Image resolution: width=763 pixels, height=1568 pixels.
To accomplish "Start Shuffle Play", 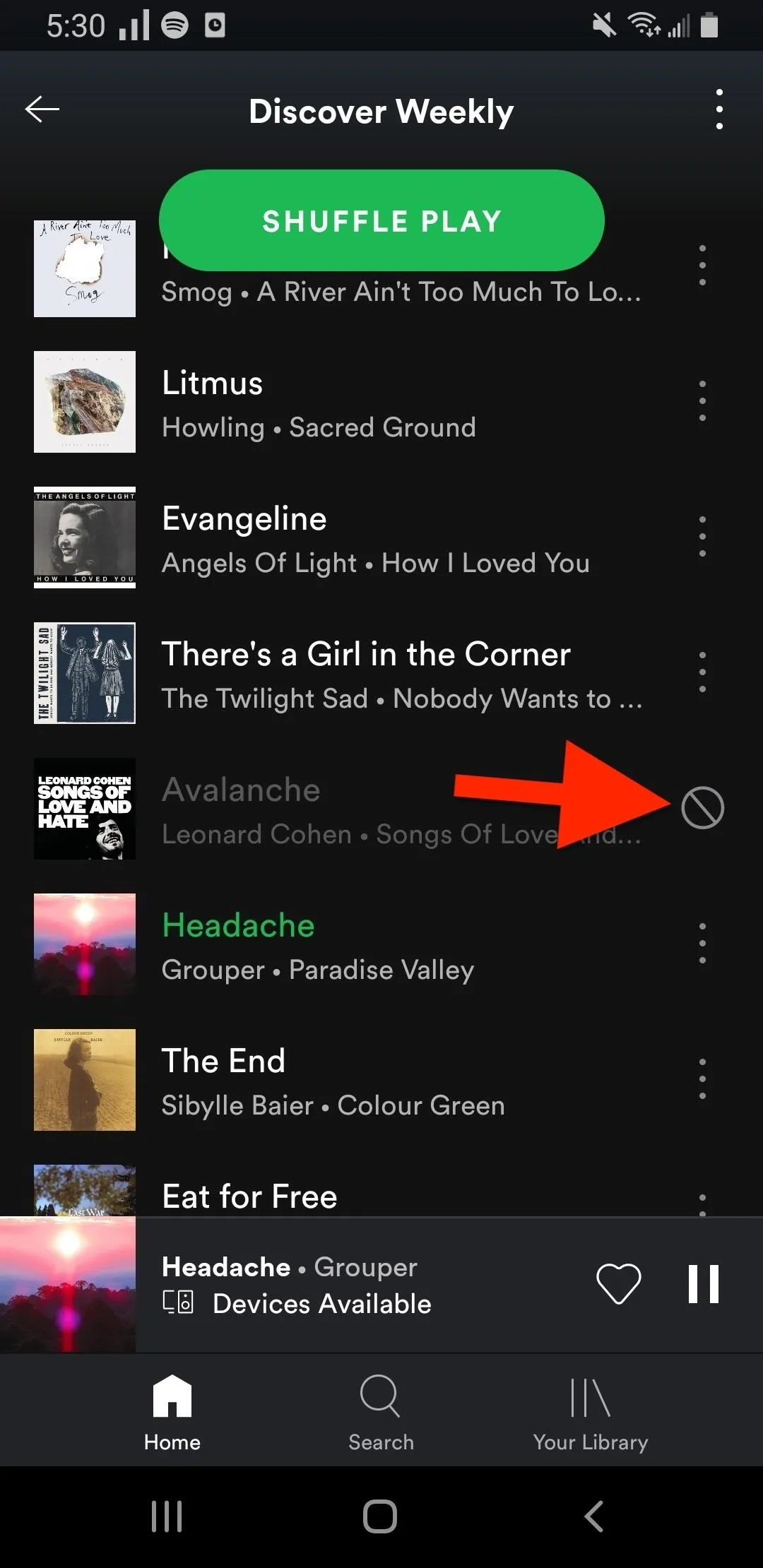I will (381, 220).
